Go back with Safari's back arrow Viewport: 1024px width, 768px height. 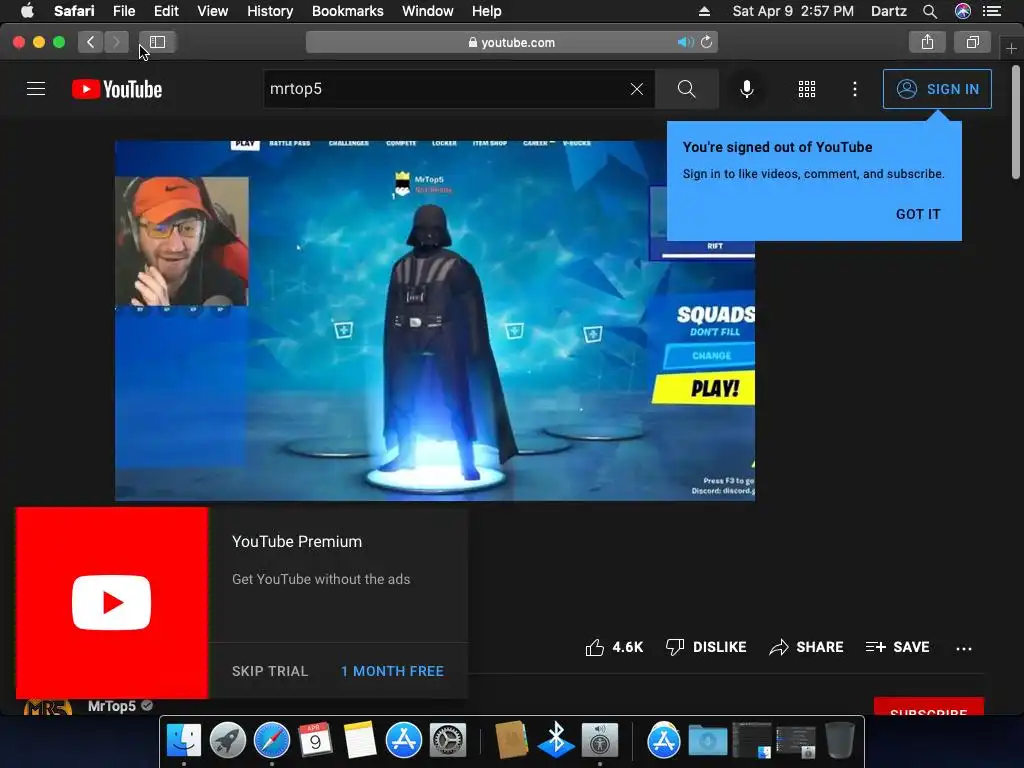click(x=90, y=42)
